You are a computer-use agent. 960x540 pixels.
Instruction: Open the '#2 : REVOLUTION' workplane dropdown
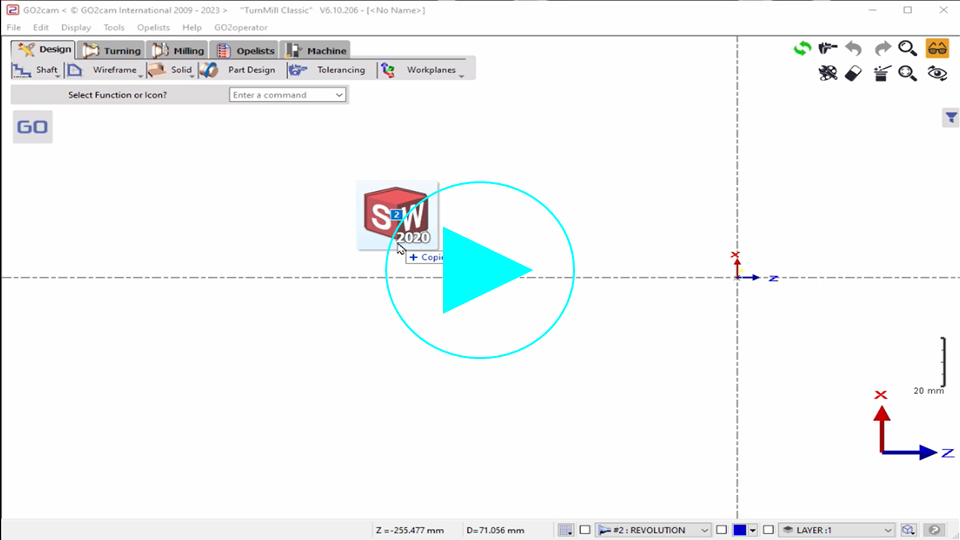tap(654, 530)
